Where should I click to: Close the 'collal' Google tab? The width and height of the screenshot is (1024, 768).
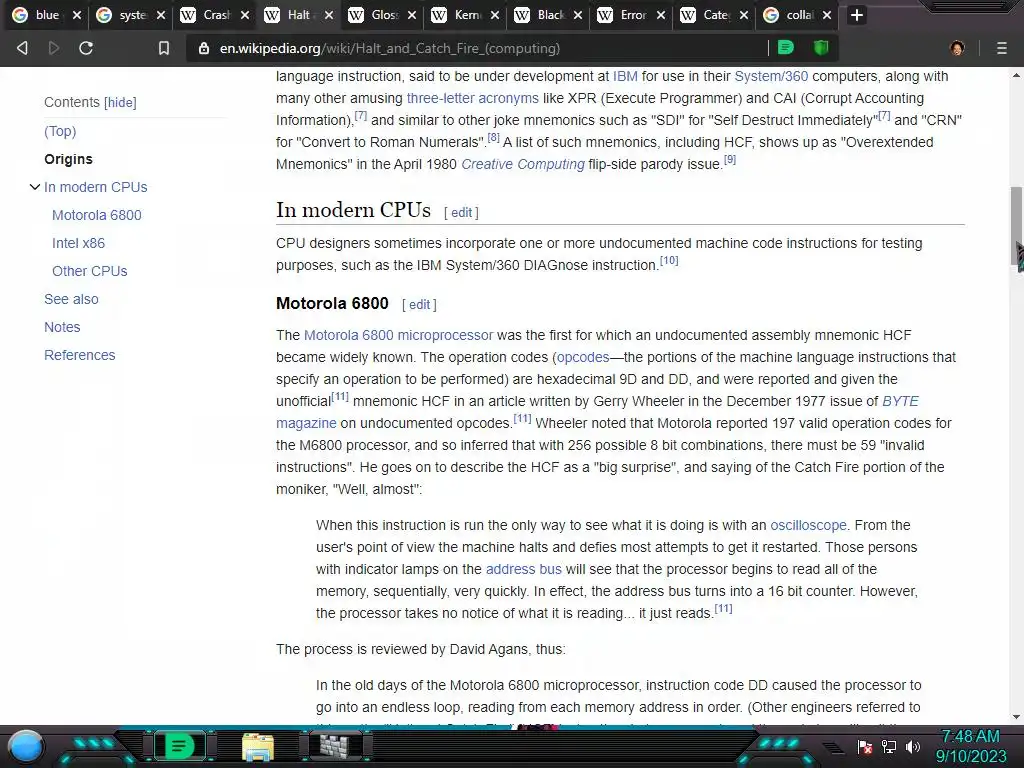click(x=827, y=15)
